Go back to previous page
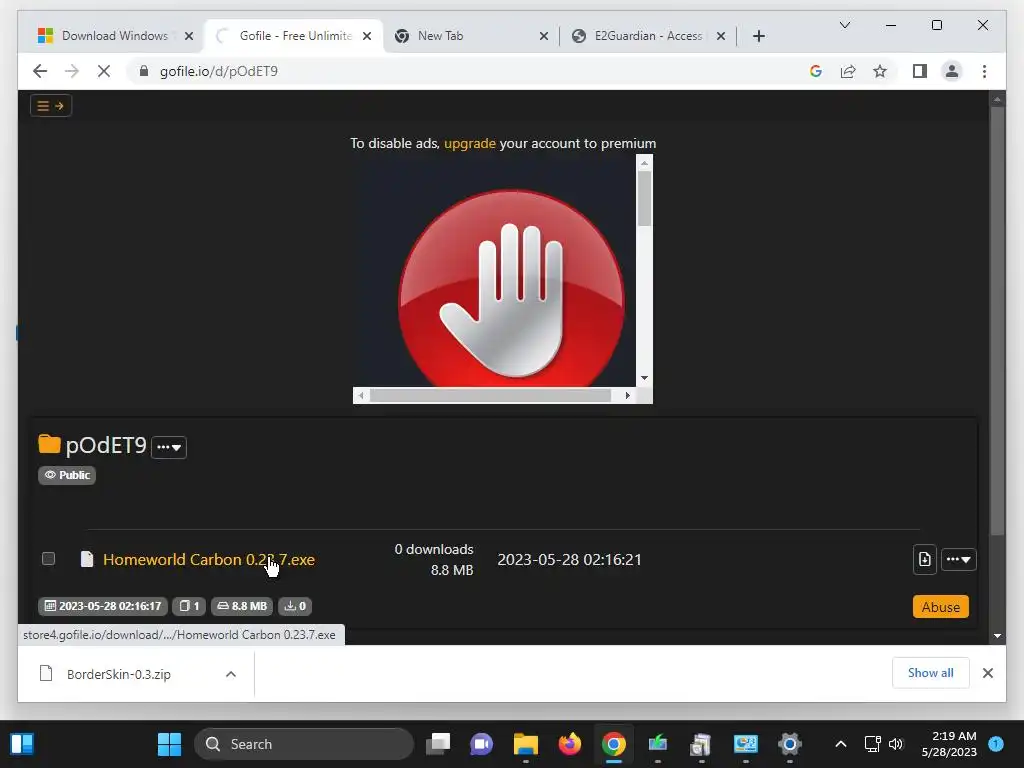Image resolution: width=1024 pixels, height=768 pixels. (x=40, y=71)
